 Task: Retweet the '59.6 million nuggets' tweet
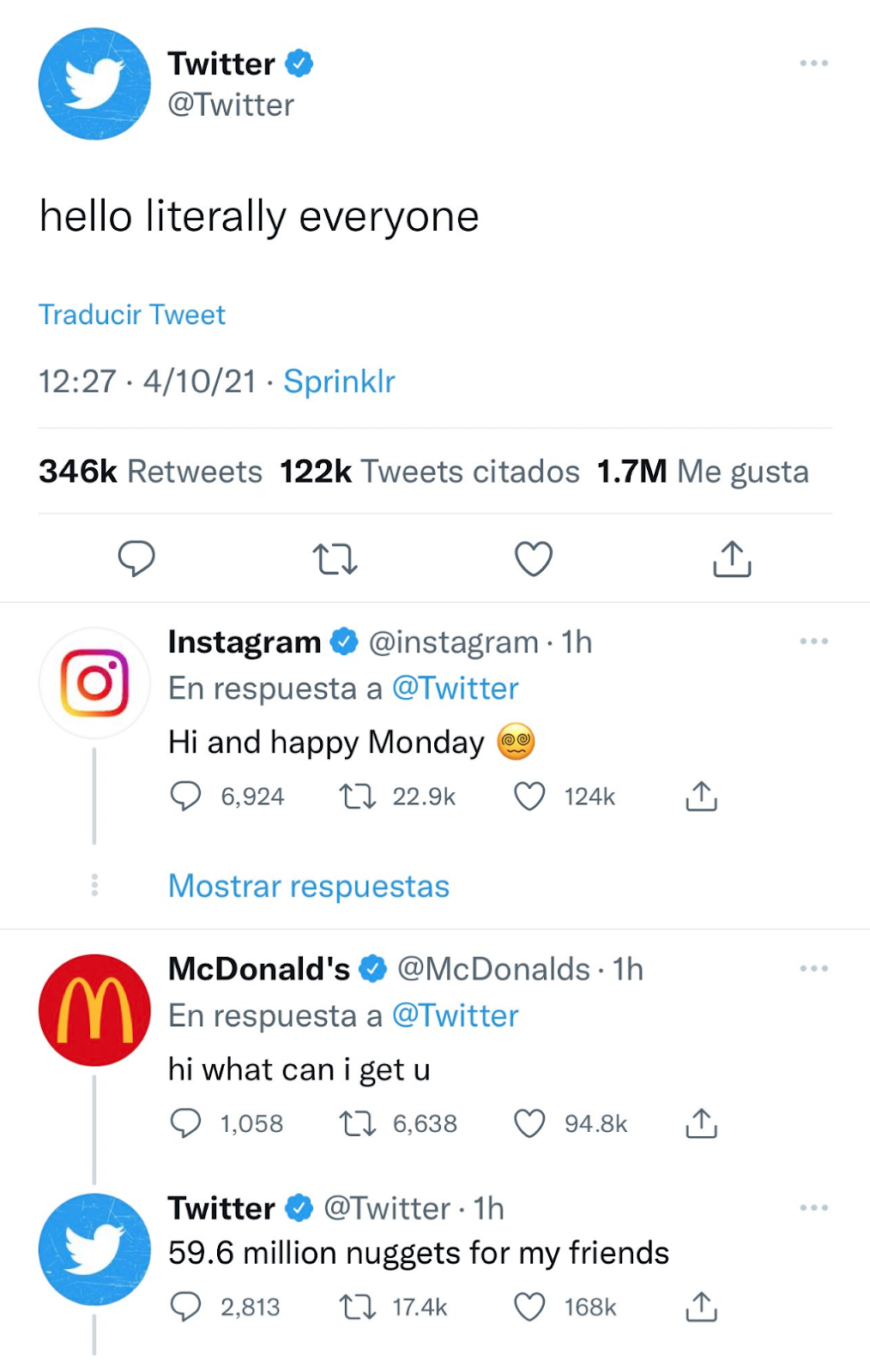[x=358, y=1307]
